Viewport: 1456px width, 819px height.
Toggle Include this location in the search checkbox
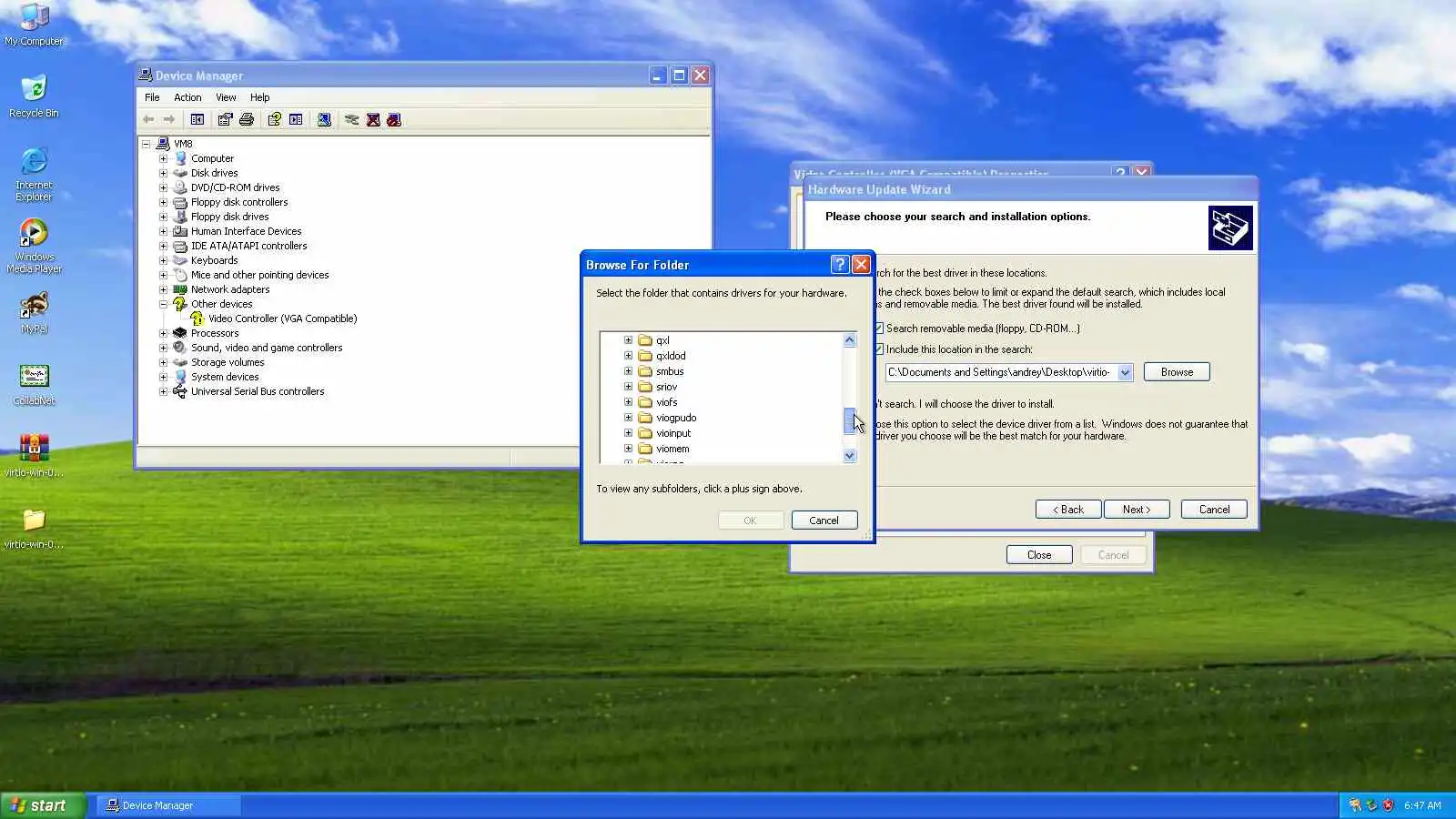pyautogui.click(x=879, y=349)
